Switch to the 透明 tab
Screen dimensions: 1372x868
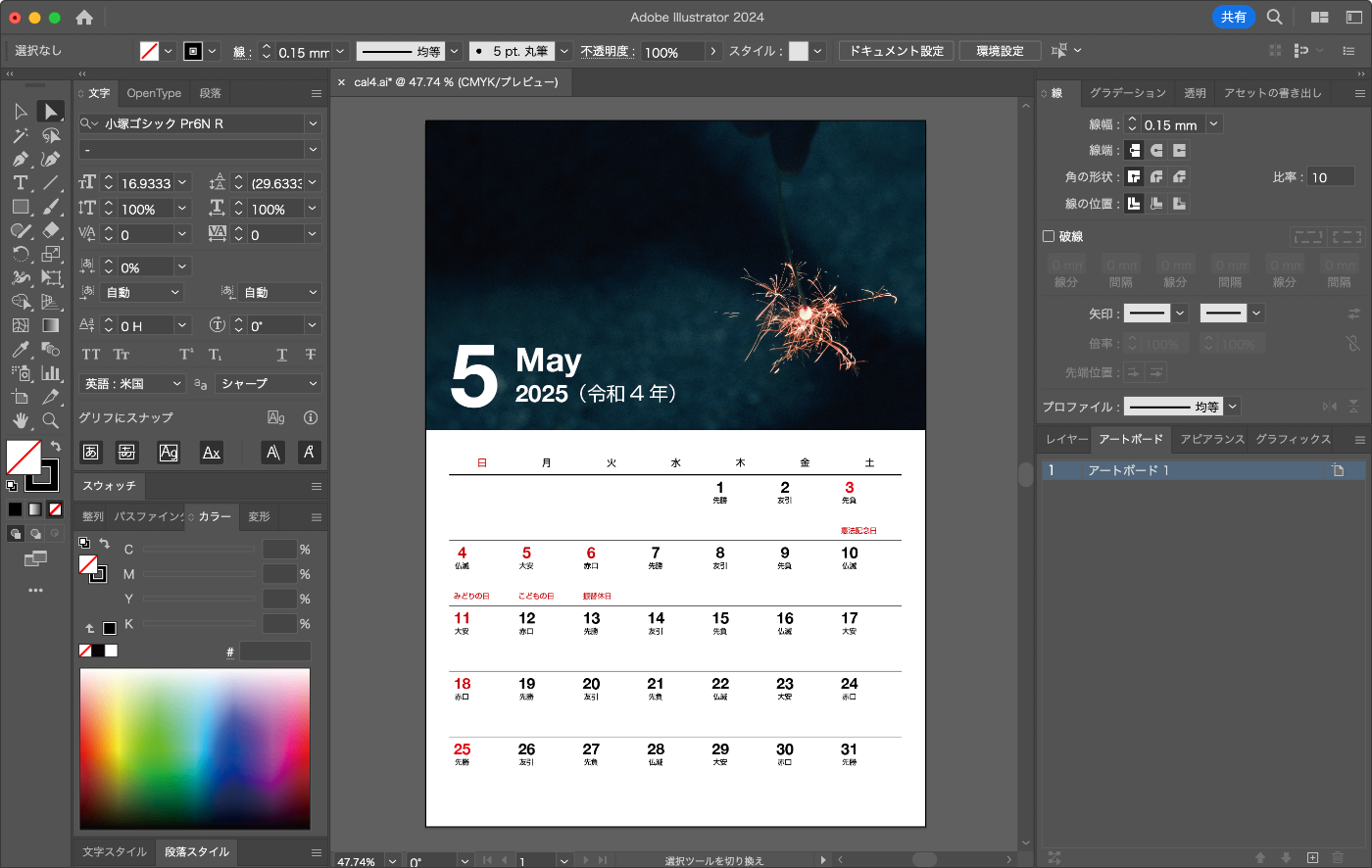click(1195, 93)
